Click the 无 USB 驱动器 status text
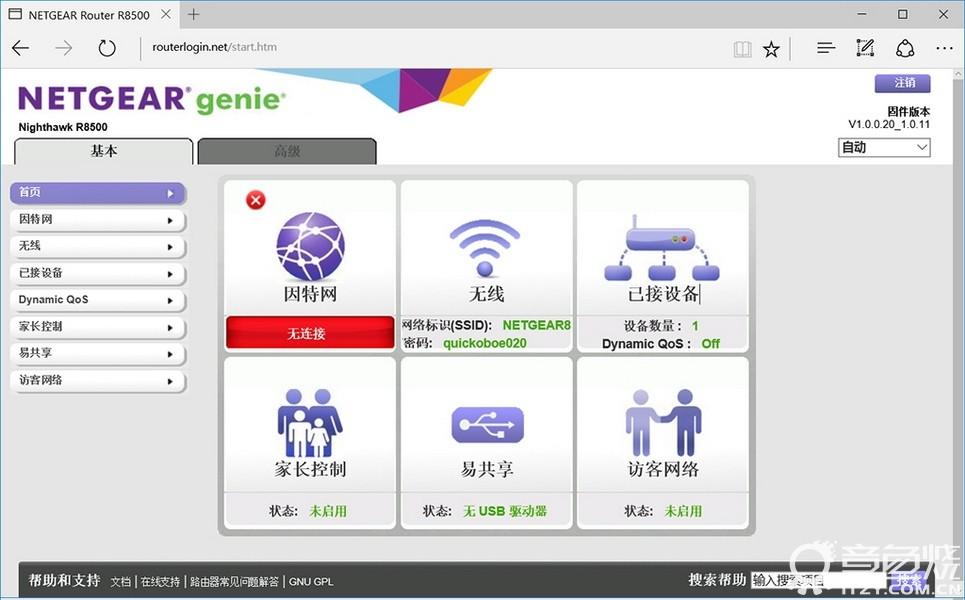This screenshot has height=600, width=965. click(505, 511)
